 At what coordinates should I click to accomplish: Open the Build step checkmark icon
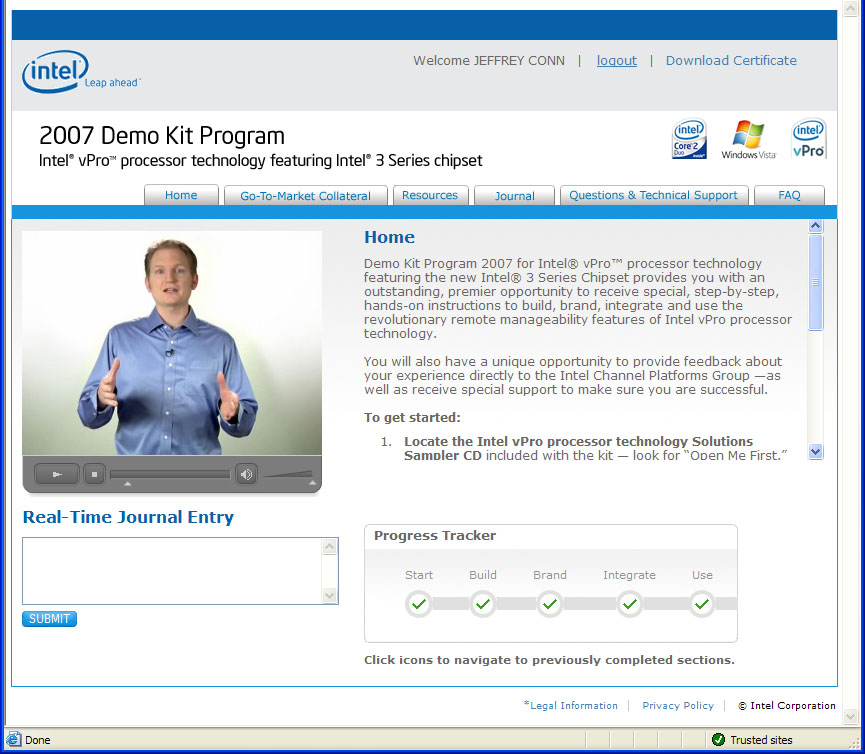(x=483, y=604)
